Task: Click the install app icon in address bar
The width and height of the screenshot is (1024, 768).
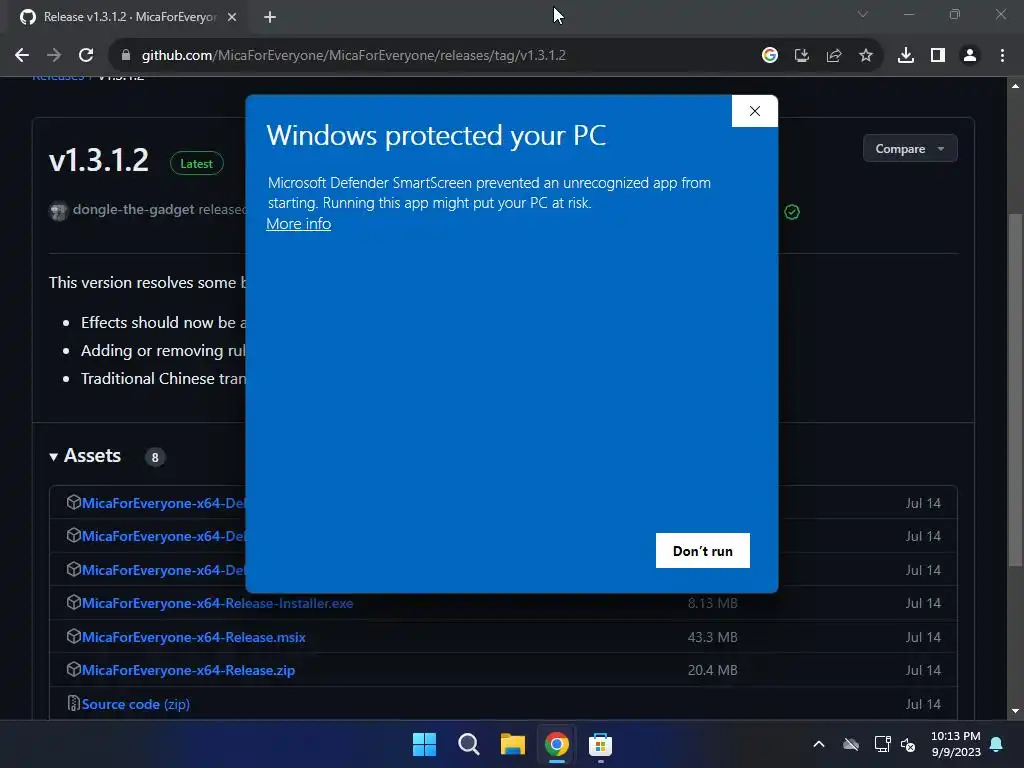Action: pyautogui.click(x=801, y=56)
